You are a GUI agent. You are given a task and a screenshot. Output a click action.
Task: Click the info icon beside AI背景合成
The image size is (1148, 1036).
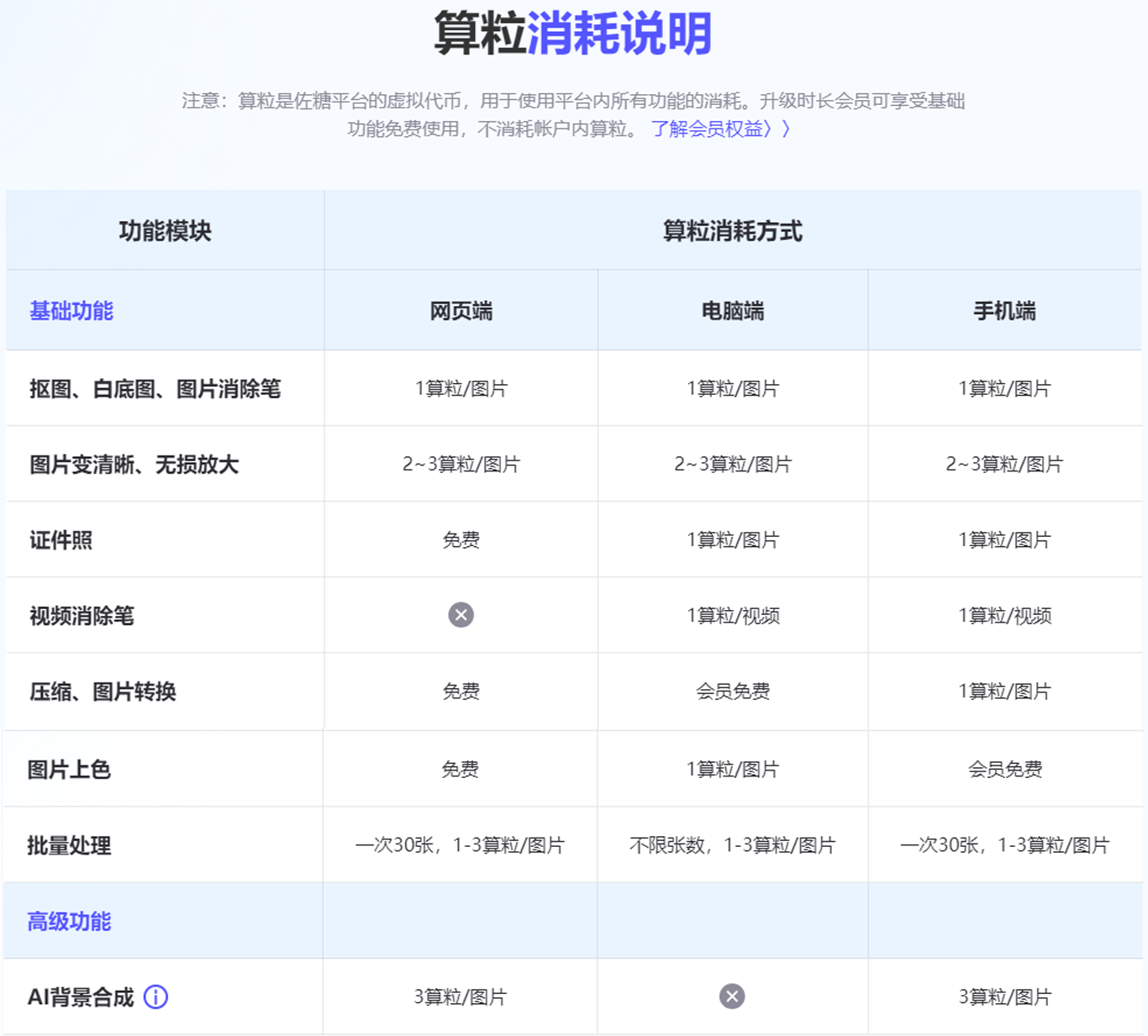tap(155, 997)
